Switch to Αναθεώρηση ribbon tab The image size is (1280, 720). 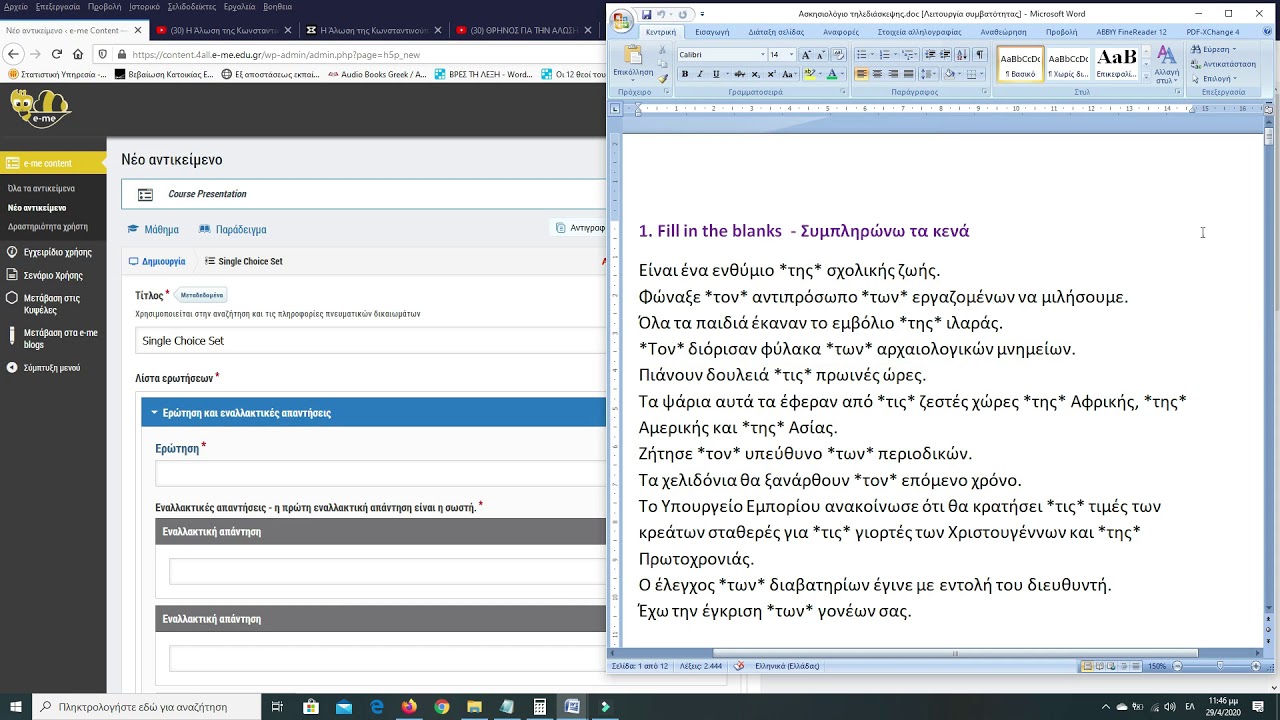1003,32
